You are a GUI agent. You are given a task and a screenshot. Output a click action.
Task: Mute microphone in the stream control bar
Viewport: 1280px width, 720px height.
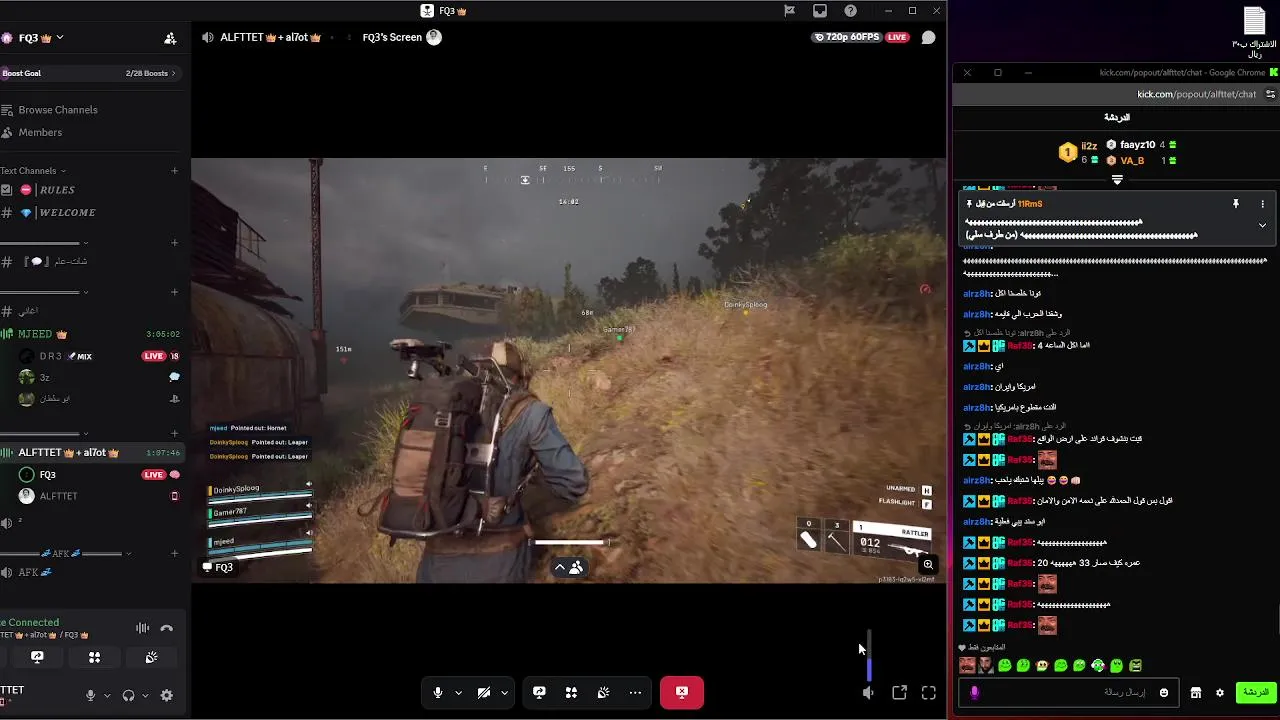pyautogui.click(x=437, y=692)
